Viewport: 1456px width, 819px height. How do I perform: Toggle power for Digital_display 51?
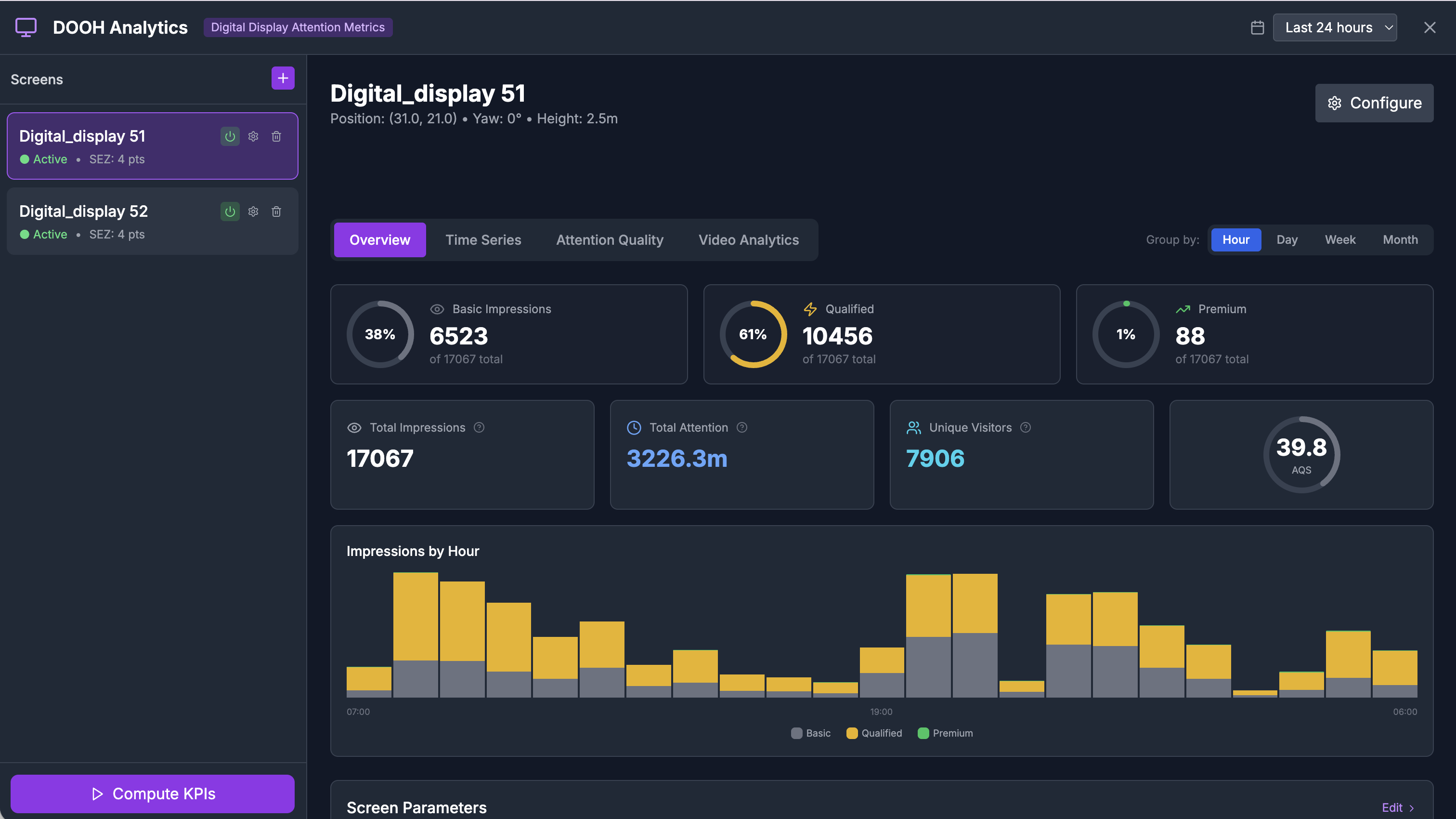(x=230, y=136)
